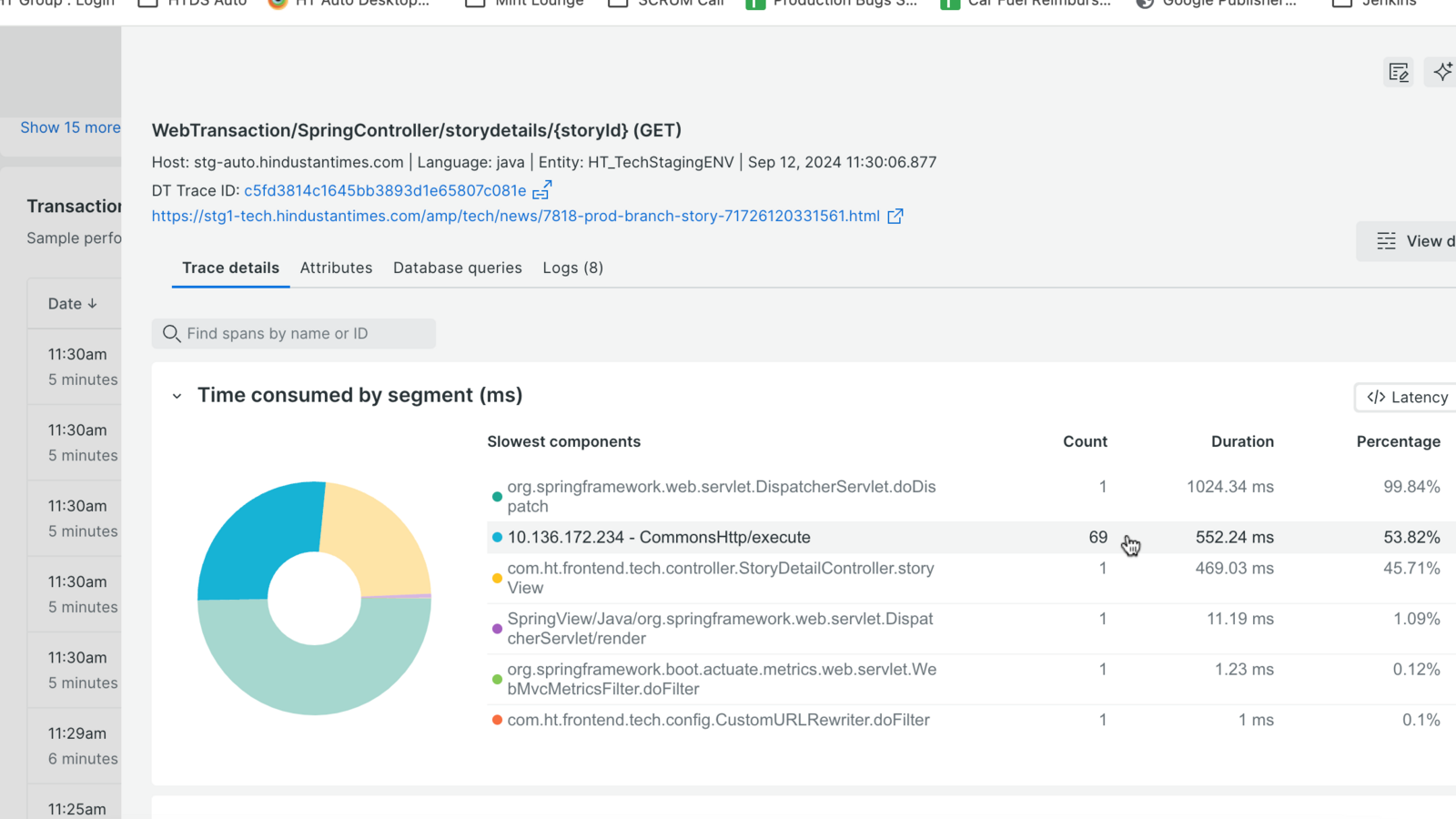Image resolution: width=1456 pixels, height=819 pixels.
Task: Switch to the Attributes tab
Action: coord(336,268)
